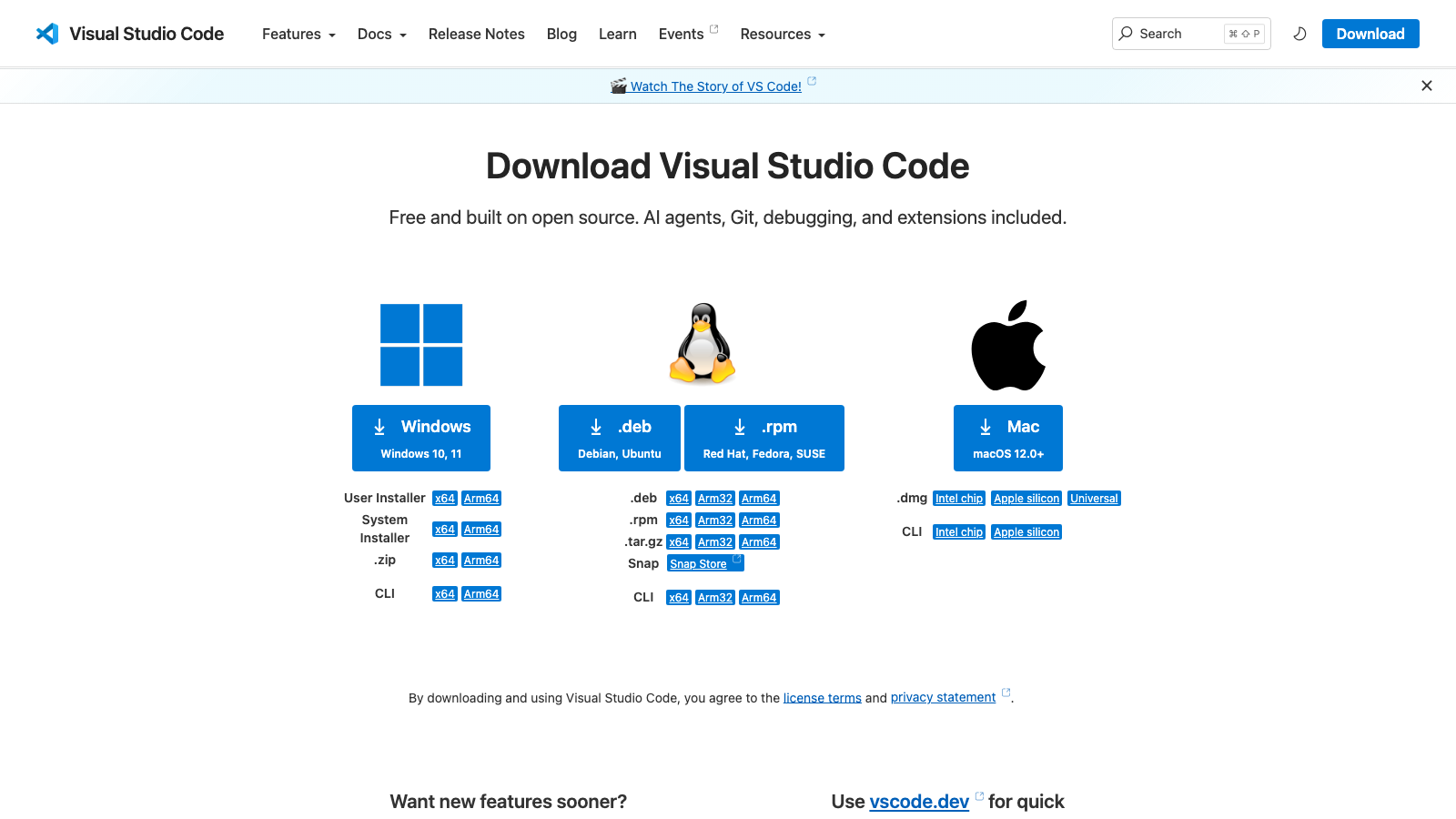Open the Learn page

pyautogui.click(x=618, y=34)
